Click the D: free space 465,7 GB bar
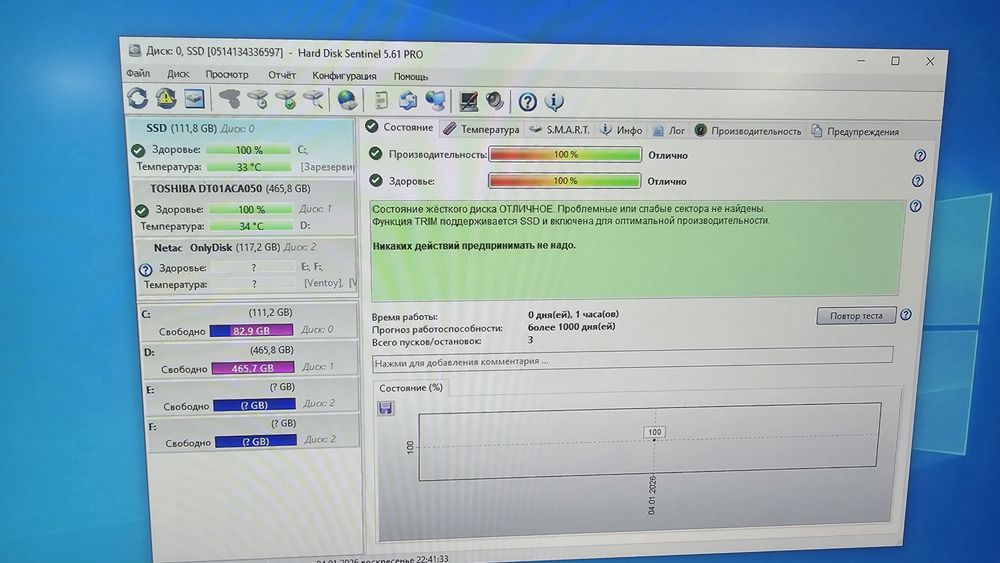1000x563 pixels. [253, 368]
